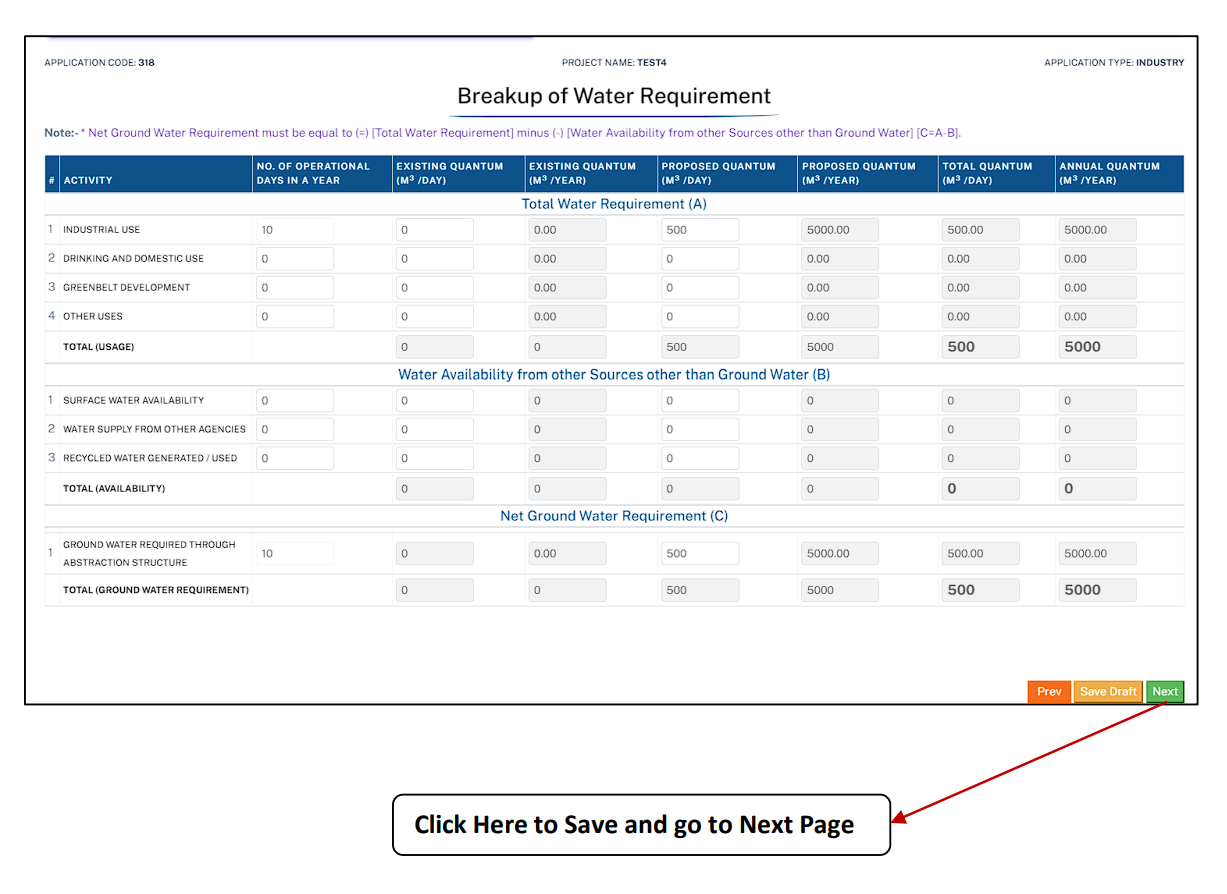
Task: Click Proposed Quantum day field for Industrial Use
Action: pyautogui.click(x=699, y=229)
